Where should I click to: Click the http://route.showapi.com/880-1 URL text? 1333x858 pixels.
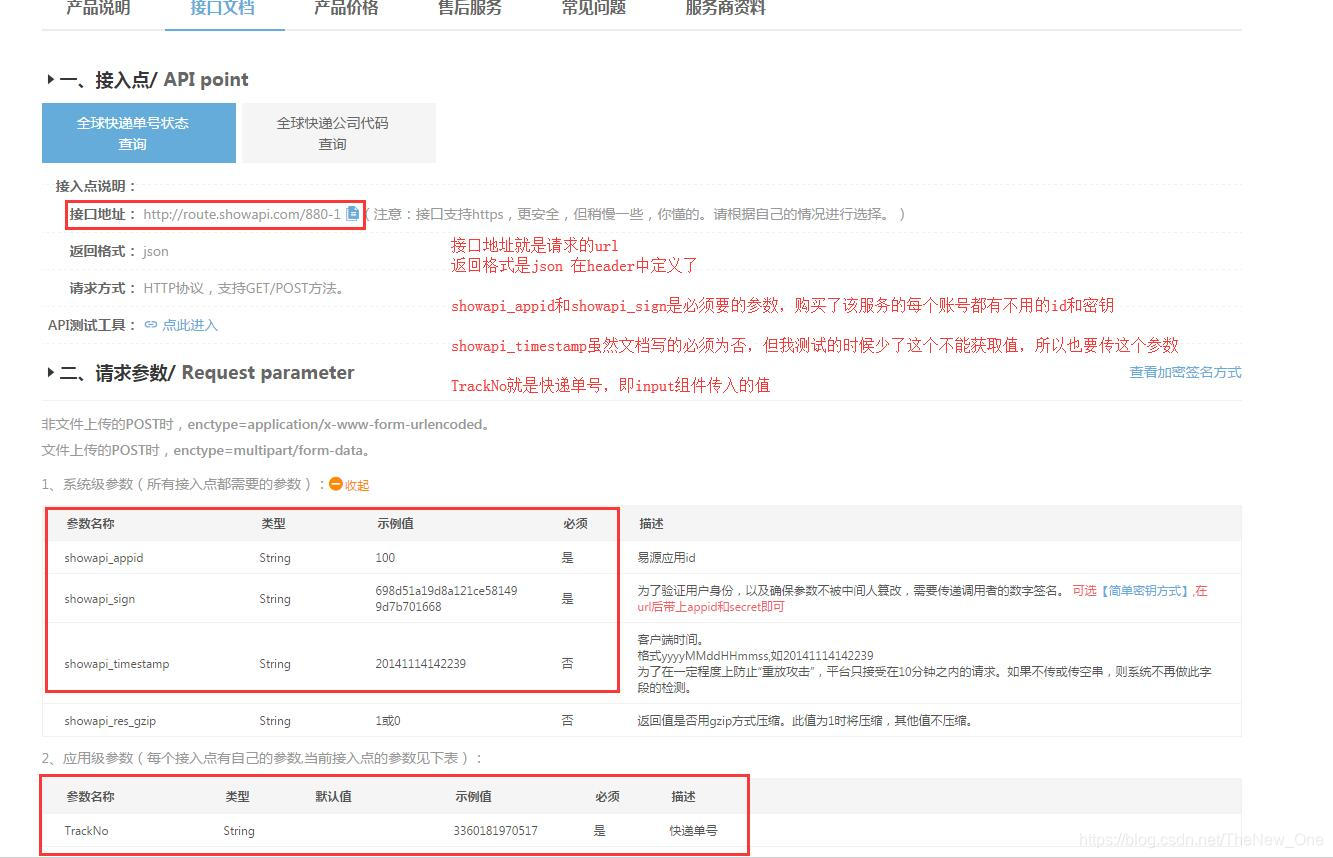pos(242,214)
